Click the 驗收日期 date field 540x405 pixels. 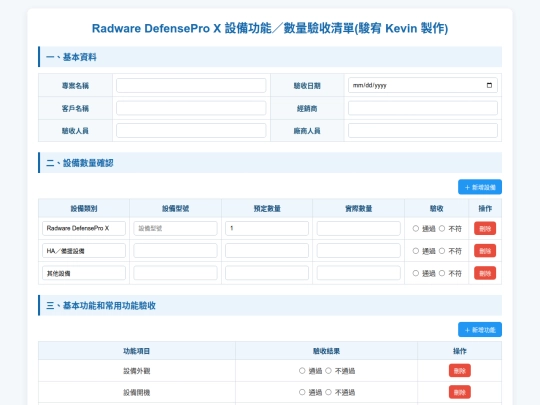coord(423,85)
